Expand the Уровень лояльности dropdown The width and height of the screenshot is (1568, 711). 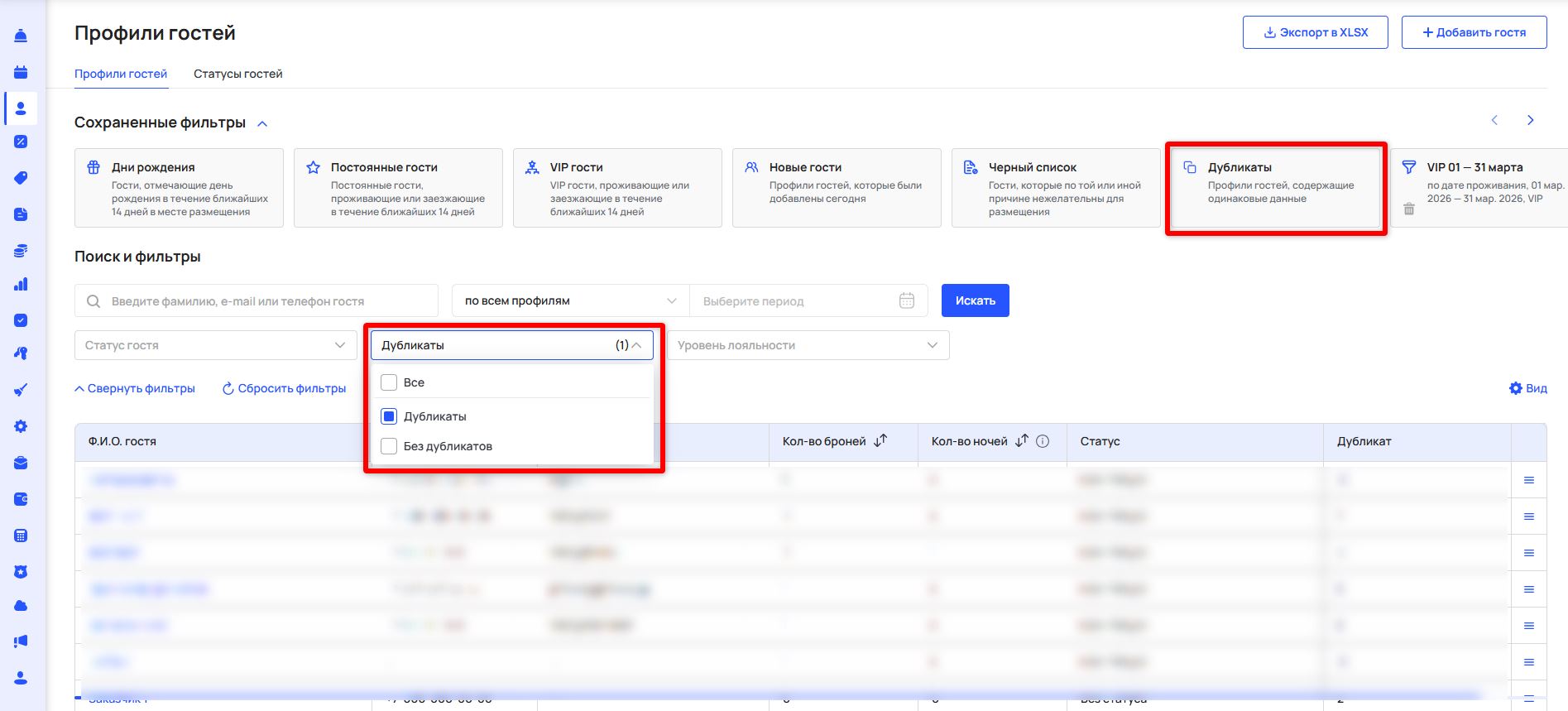[808, 345]
